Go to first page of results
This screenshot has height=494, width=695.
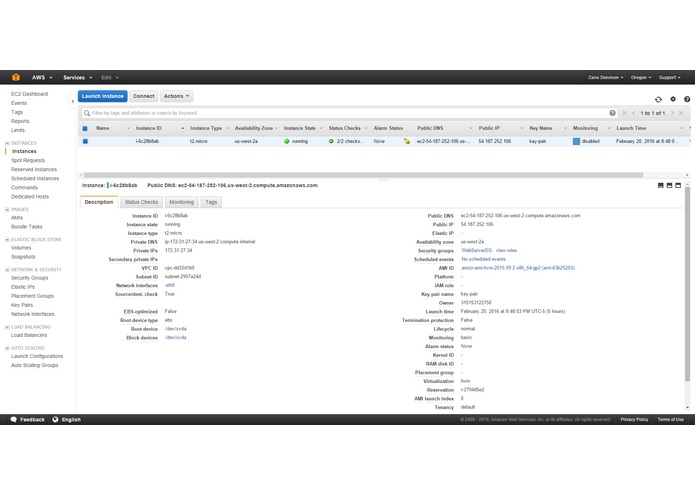625,113
